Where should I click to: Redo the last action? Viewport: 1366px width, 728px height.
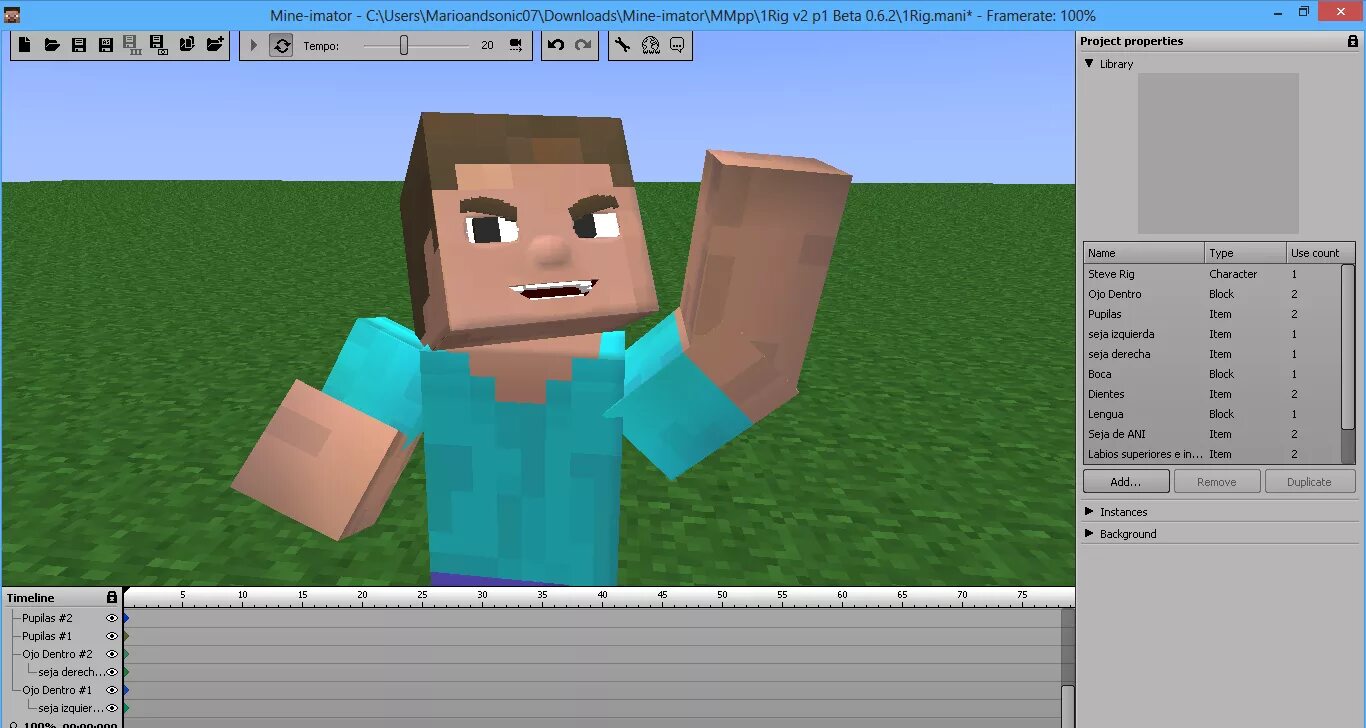pos(584,45)
